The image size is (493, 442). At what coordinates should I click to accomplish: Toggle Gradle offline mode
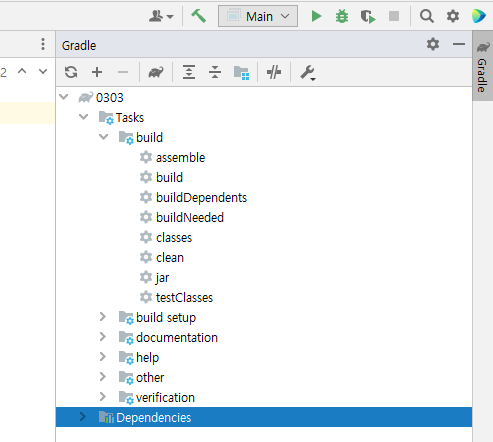pyautogui.click(x=274, y=72)
